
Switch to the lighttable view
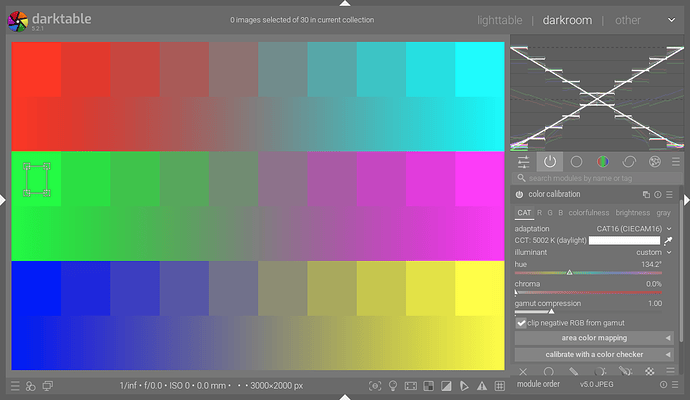499,19
